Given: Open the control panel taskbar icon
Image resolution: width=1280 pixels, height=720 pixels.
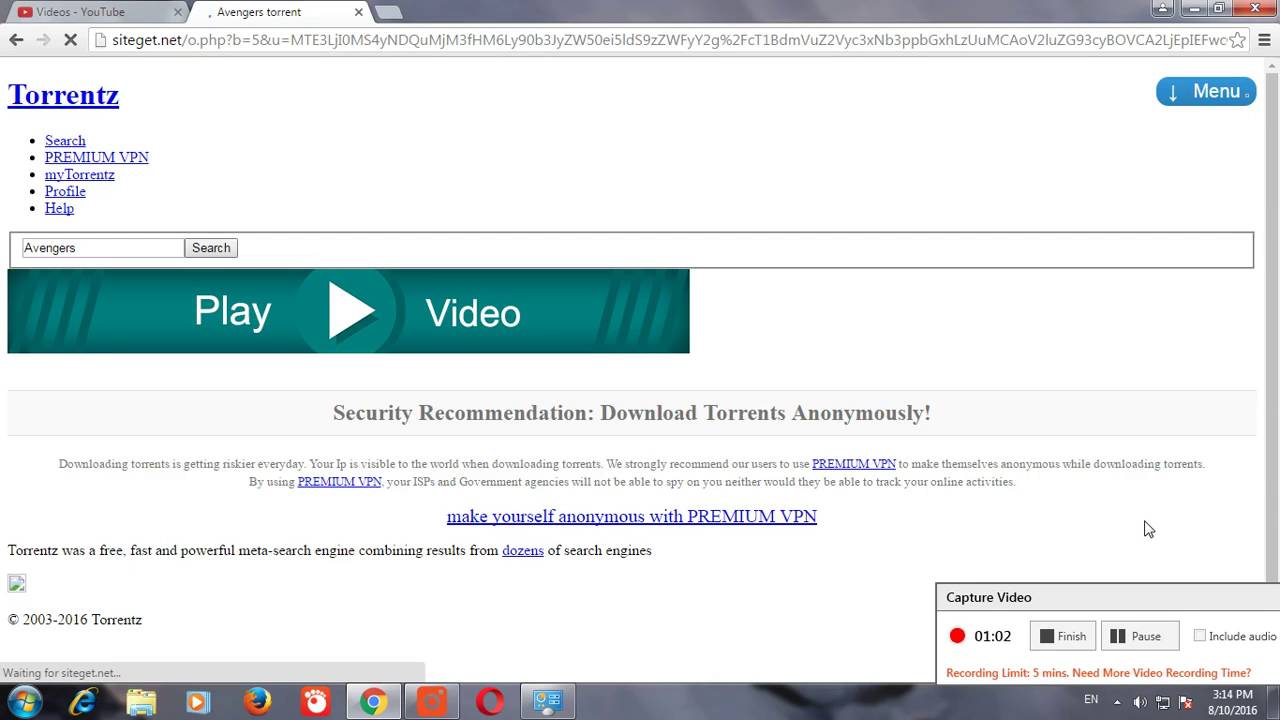Looking at the screenshot, I should click(x=548, y=702).
